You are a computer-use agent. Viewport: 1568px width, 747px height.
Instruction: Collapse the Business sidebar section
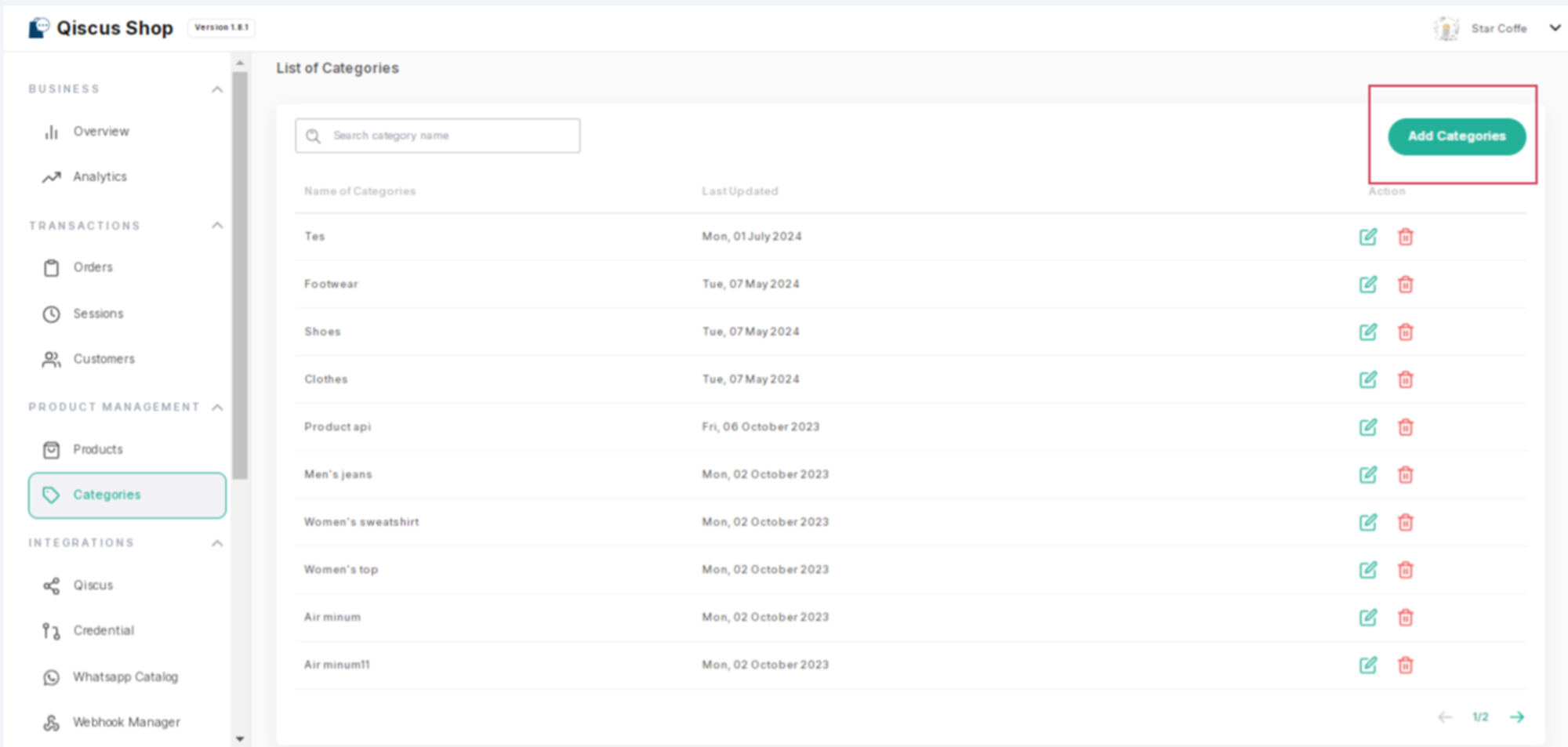pos(217,89)
